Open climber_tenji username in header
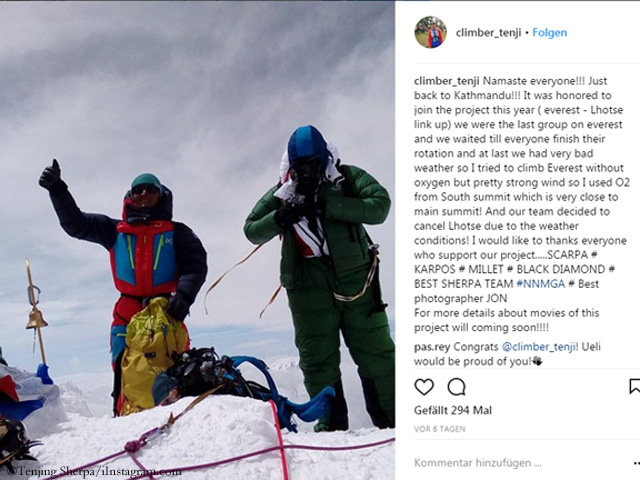 488,33
